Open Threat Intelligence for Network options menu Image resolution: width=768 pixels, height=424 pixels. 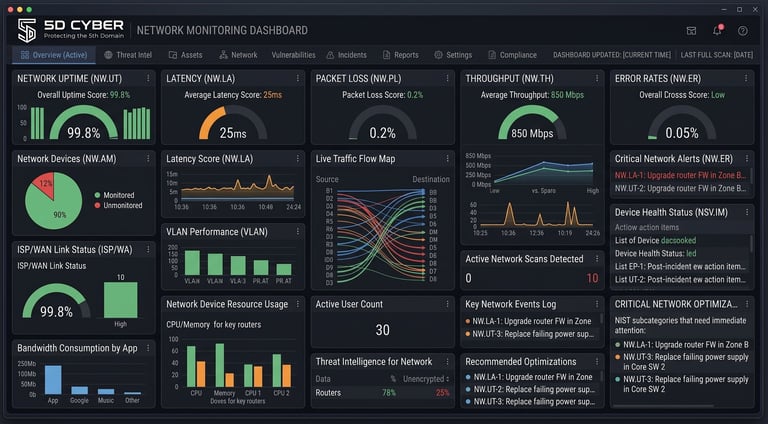(447, 362)
